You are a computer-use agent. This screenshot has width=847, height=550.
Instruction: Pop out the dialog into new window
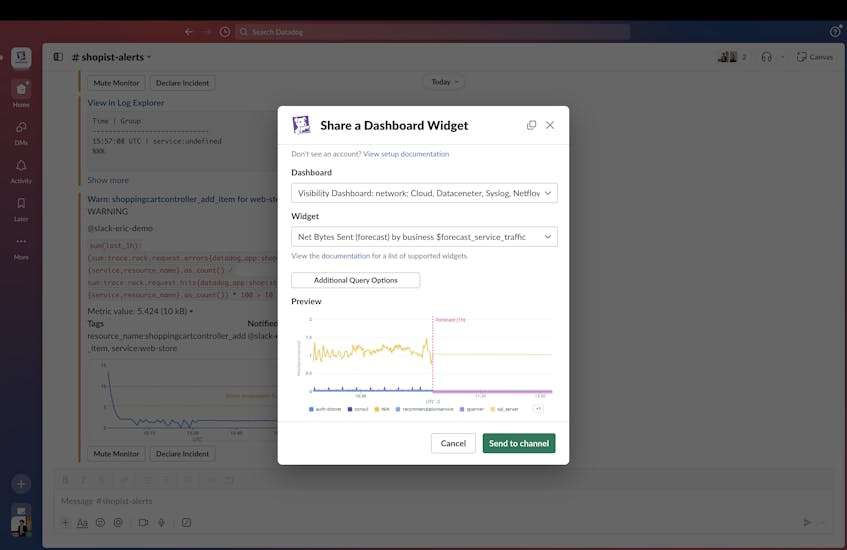tap(531, 125)
